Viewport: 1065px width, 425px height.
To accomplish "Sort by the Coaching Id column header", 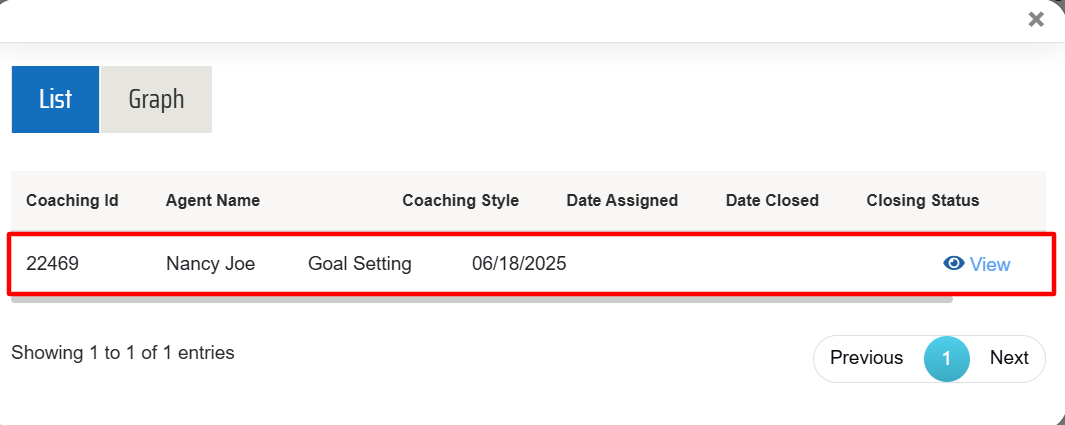I will click(72, 200).
